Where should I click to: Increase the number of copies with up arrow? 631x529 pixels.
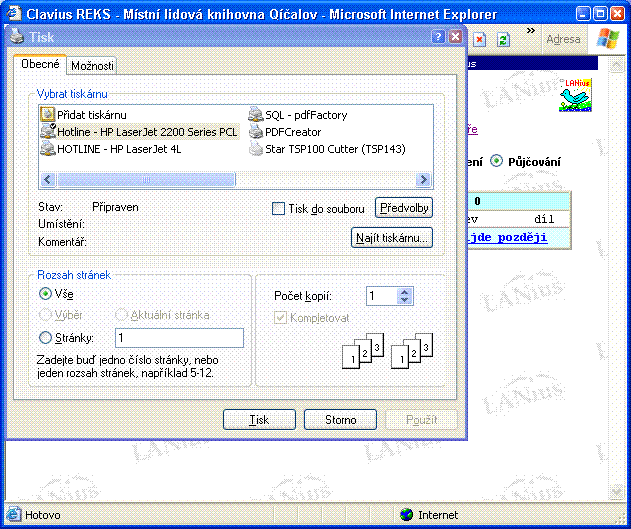click(x=404, y=292)
